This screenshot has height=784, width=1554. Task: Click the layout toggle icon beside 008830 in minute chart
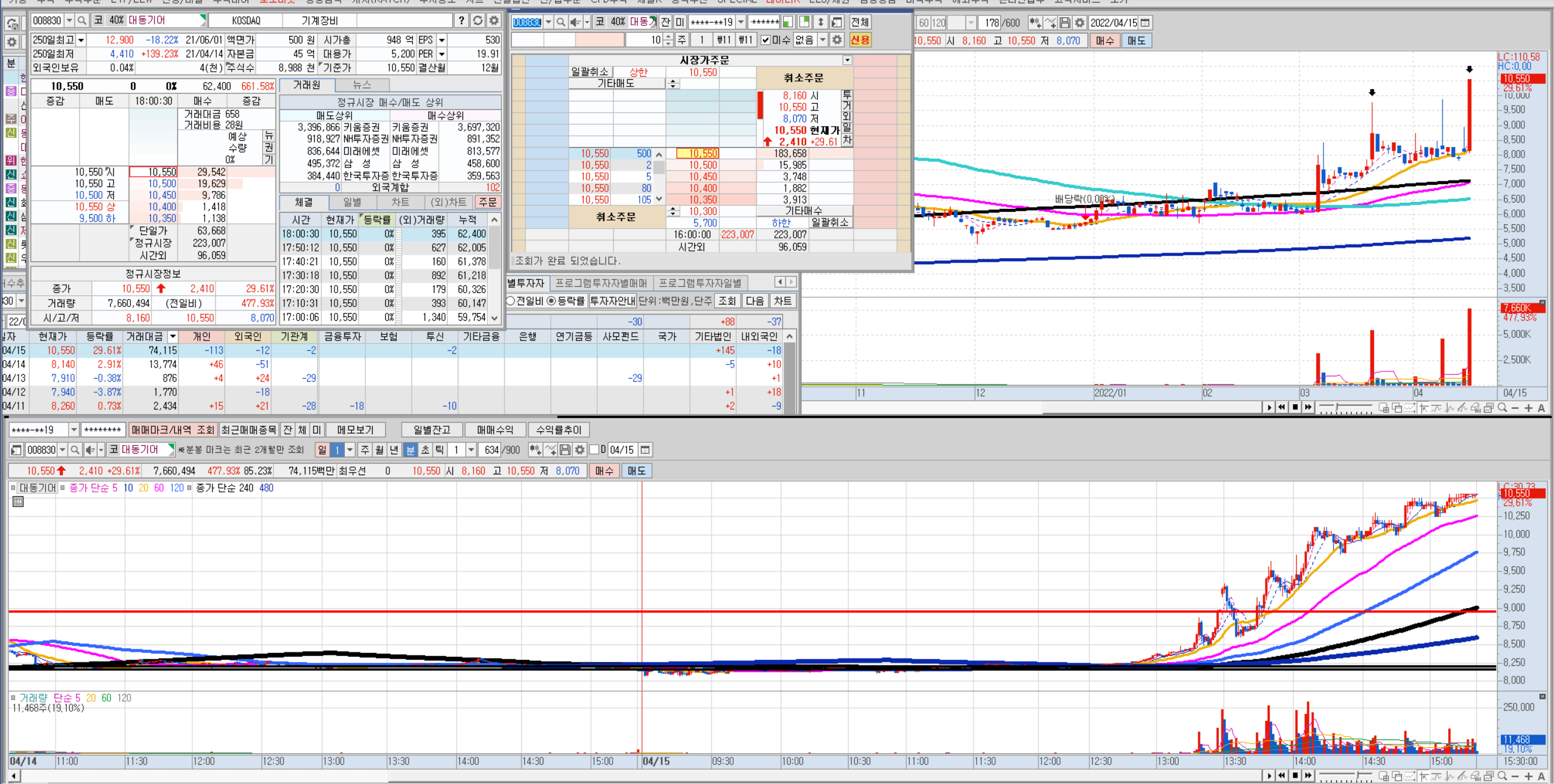click(17, 450)
